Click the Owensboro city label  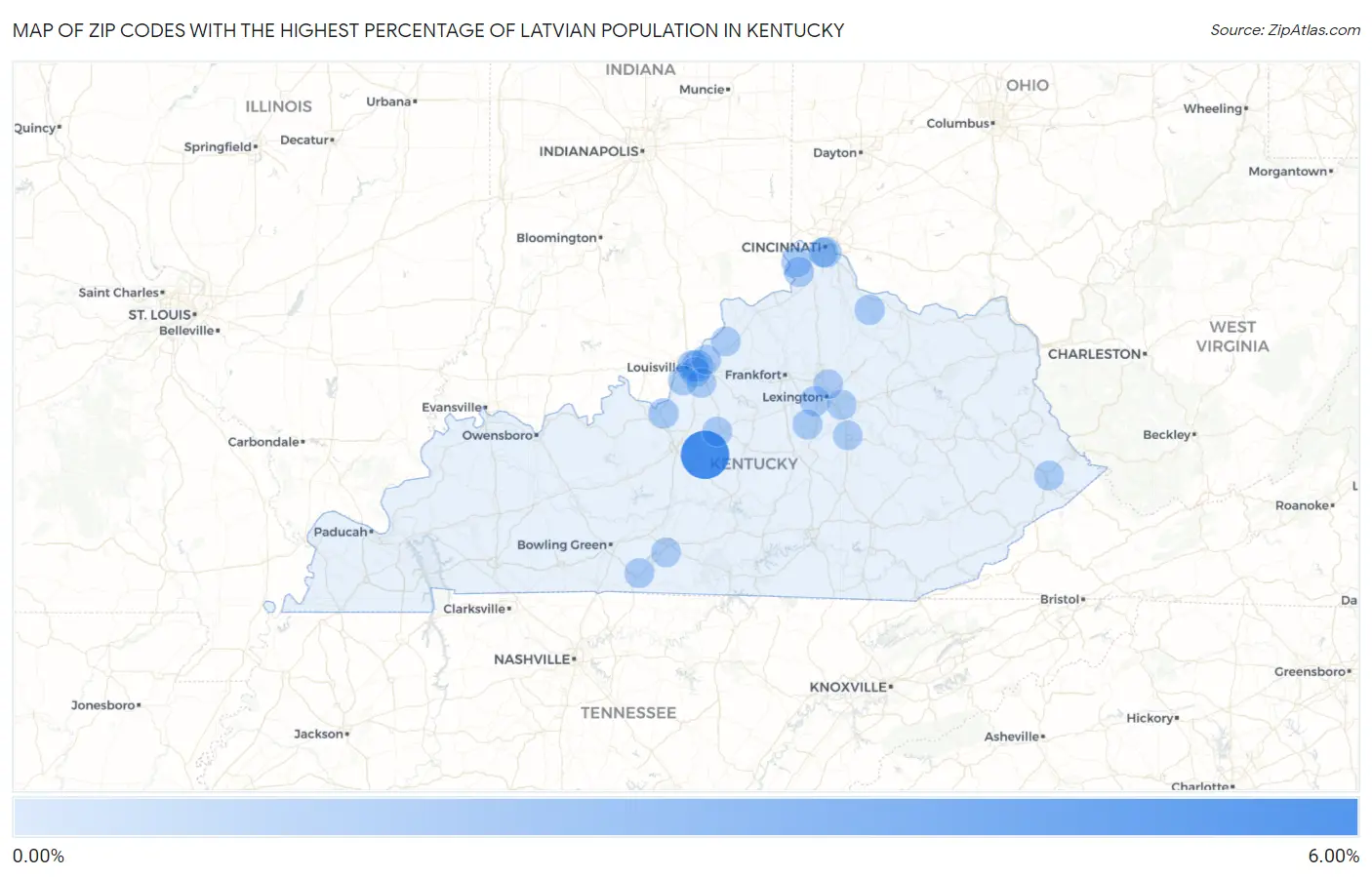(498, 435)
